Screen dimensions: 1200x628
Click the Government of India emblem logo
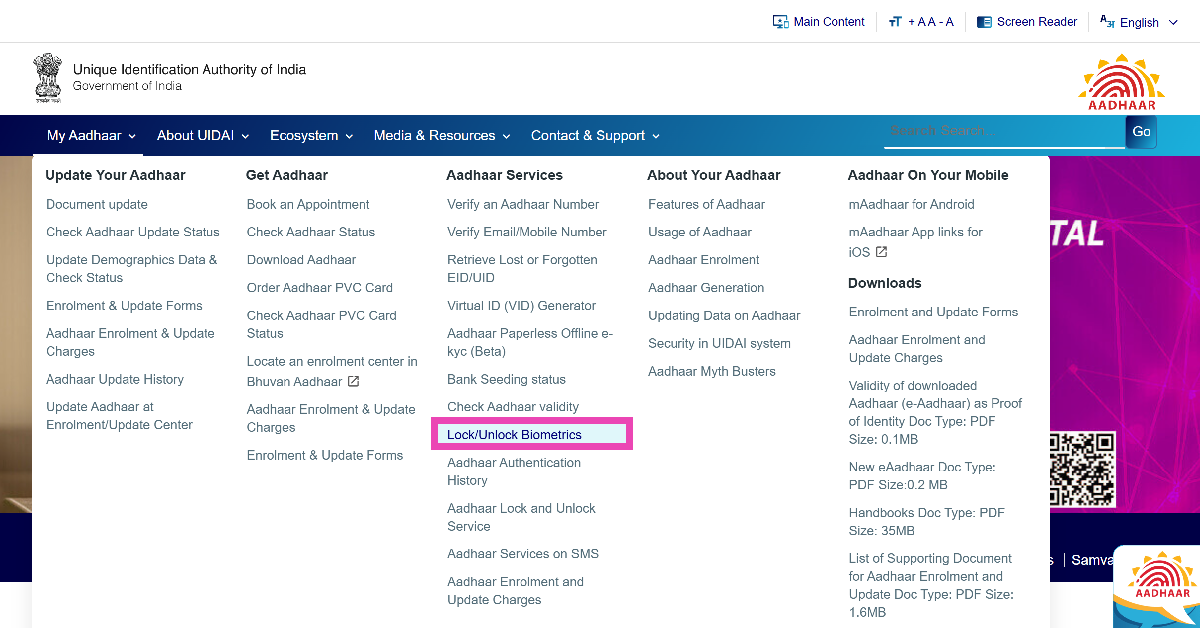tap(47, 78)
